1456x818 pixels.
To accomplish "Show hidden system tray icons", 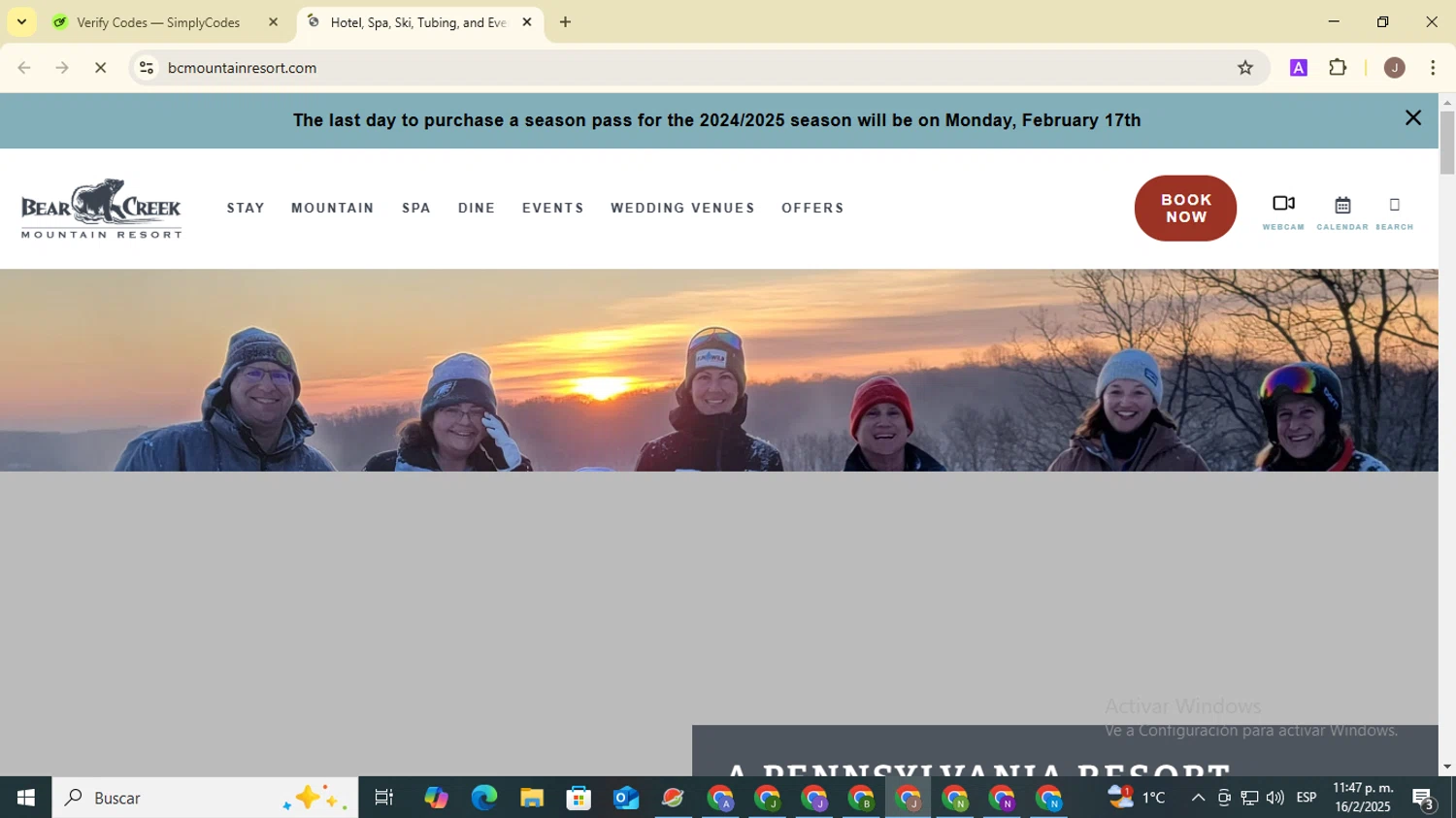I will click(x=1198, y=798).
